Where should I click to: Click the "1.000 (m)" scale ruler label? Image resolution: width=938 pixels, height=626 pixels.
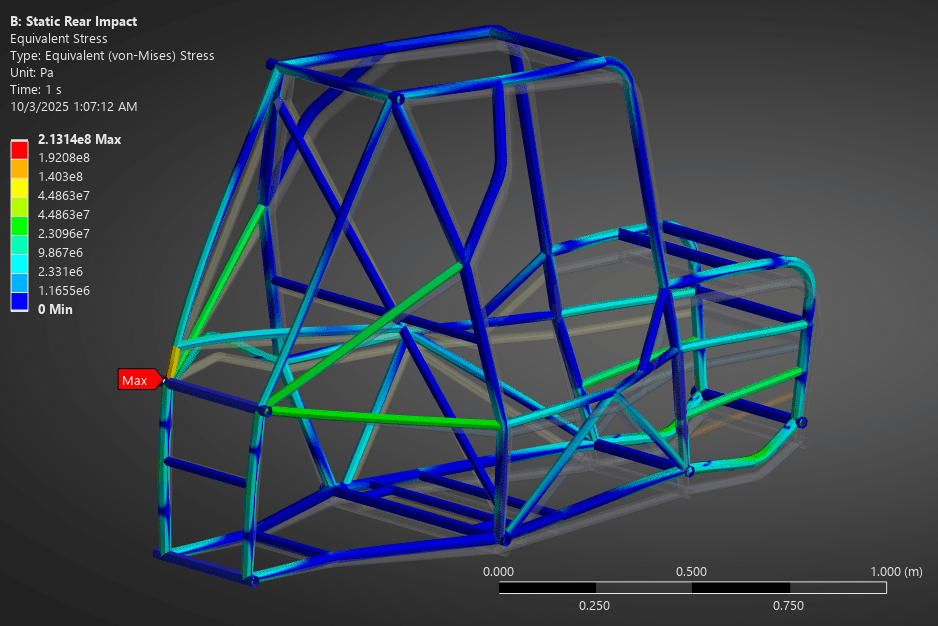pyautogui.click(x=898, y=571)
